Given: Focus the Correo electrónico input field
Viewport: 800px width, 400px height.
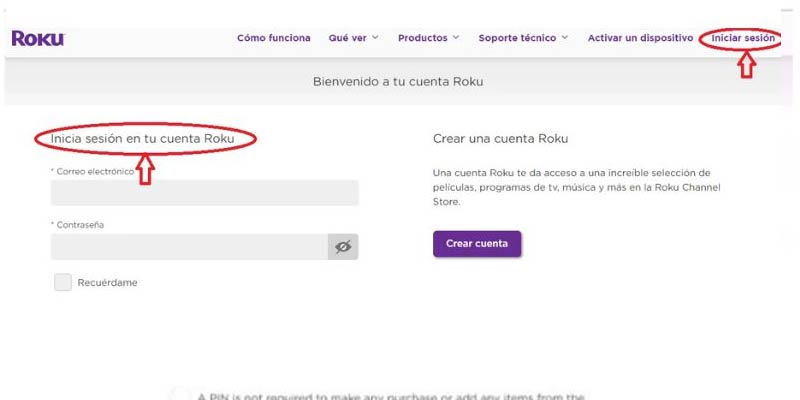Looking at the screenshot, I should click(205, 193).
